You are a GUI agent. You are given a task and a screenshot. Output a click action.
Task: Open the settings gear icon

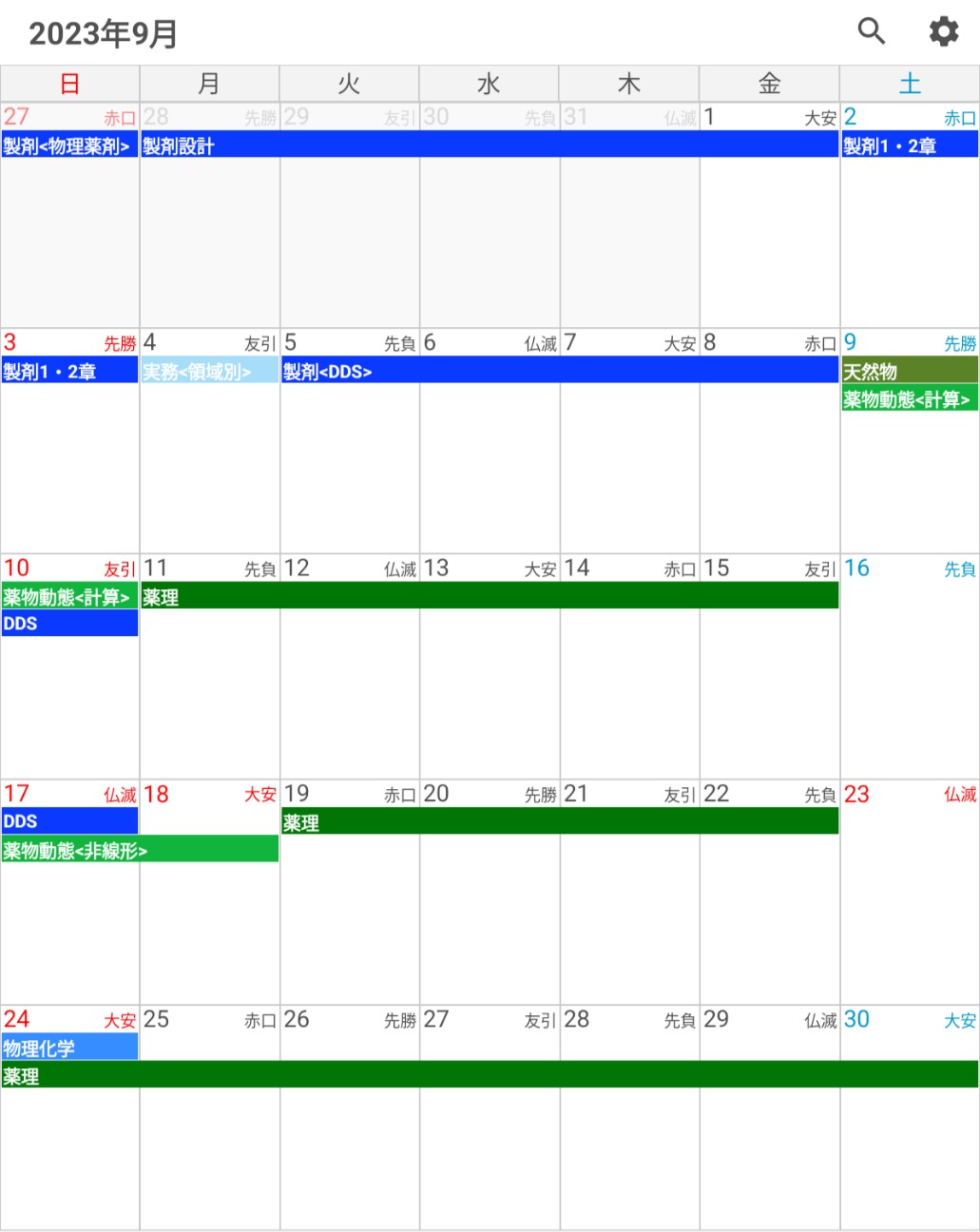pyautogui.click(x=943, y=31)
